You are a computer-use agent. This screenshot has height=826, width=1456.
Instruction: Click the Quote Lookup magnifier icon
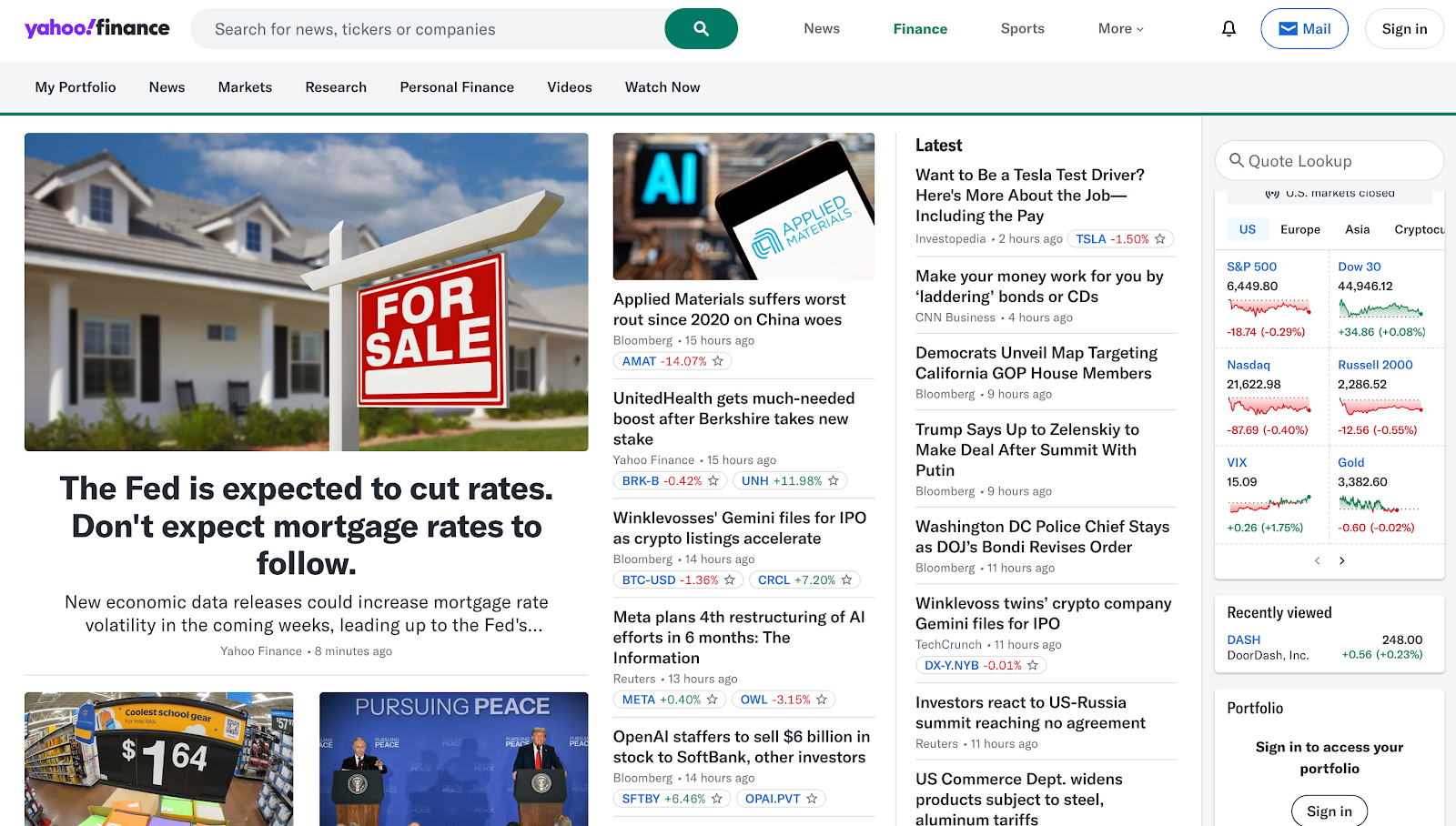(x=1236, y=160)
